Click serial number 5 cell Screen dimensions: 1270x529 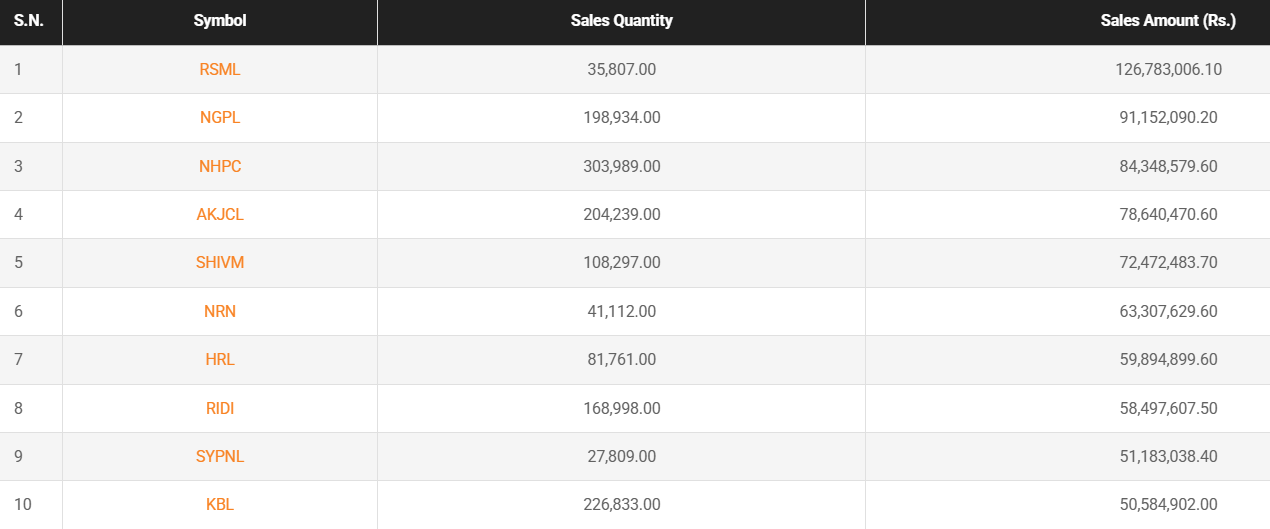pyautogui.click(x=19, y=262)
